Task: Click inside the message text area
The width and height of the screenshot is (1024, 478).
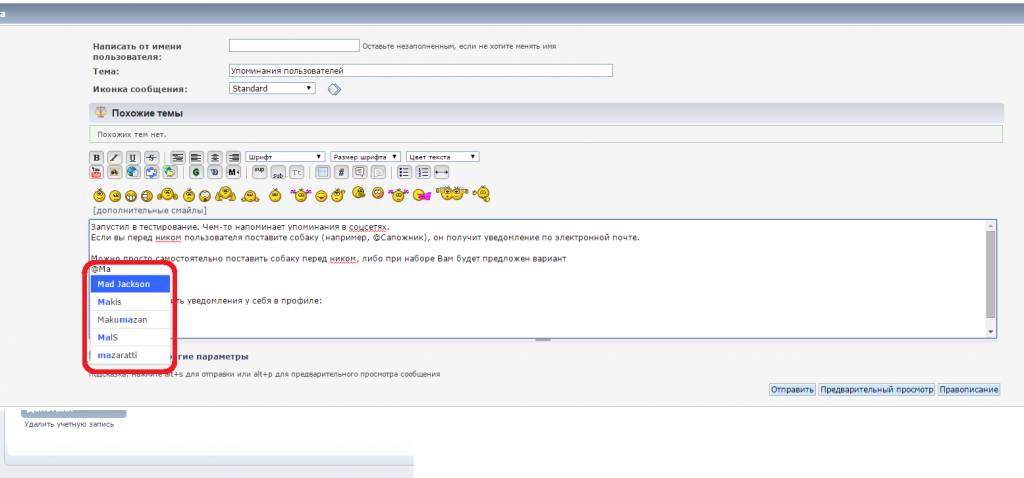Action: coord(537,279)
